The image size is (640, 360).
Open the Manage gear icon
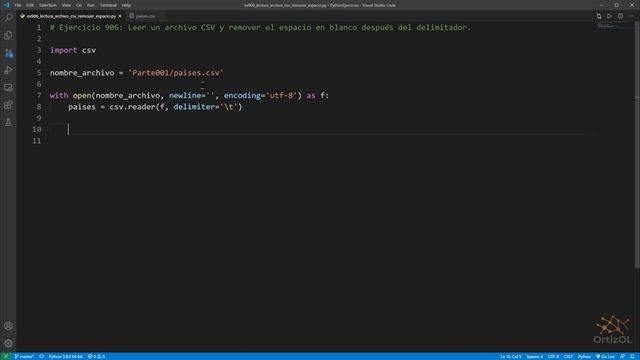8,343
